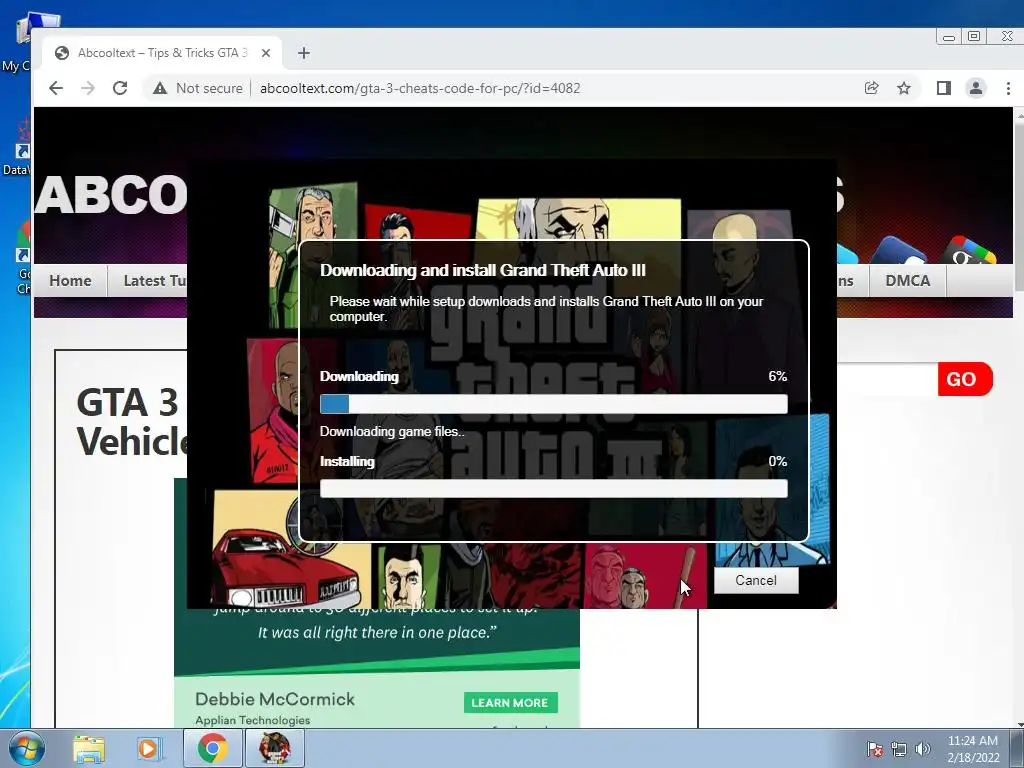This screenshot has width=1024, height=768.
Task: Click the Debbie McCormick ad text
Action: click(x=275, y=699)
